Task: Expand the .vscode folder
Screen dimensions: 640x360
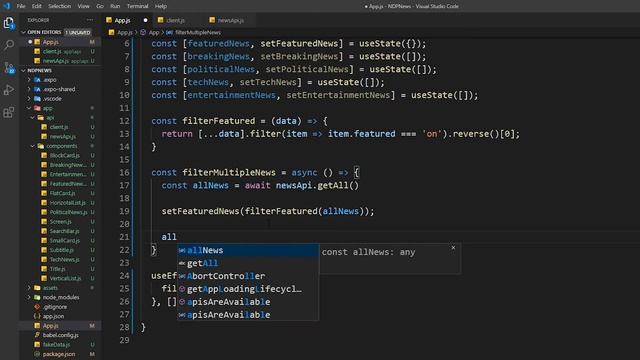Action: coord(60,98)
